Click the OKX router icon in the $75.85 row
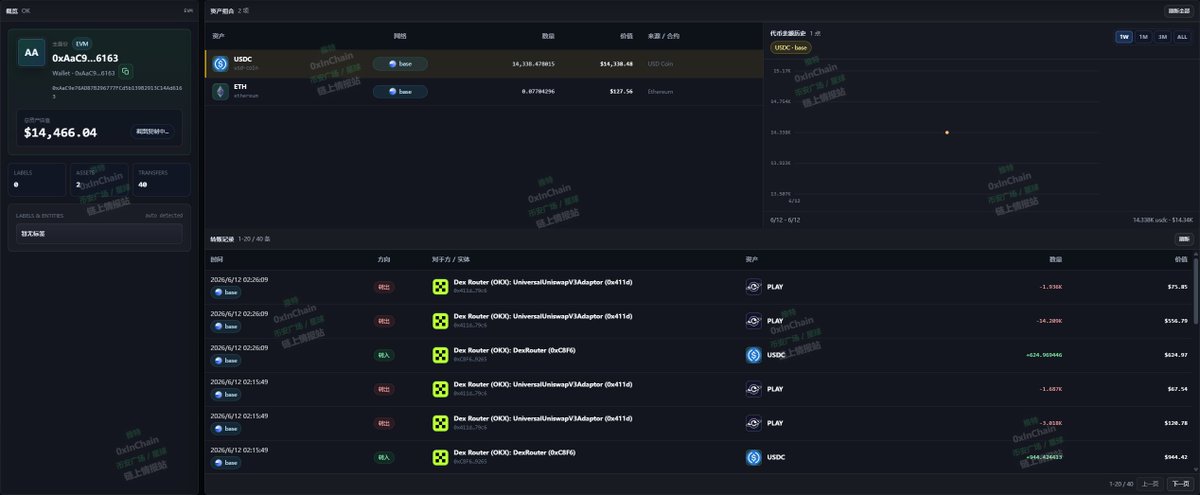 [440, 287]
